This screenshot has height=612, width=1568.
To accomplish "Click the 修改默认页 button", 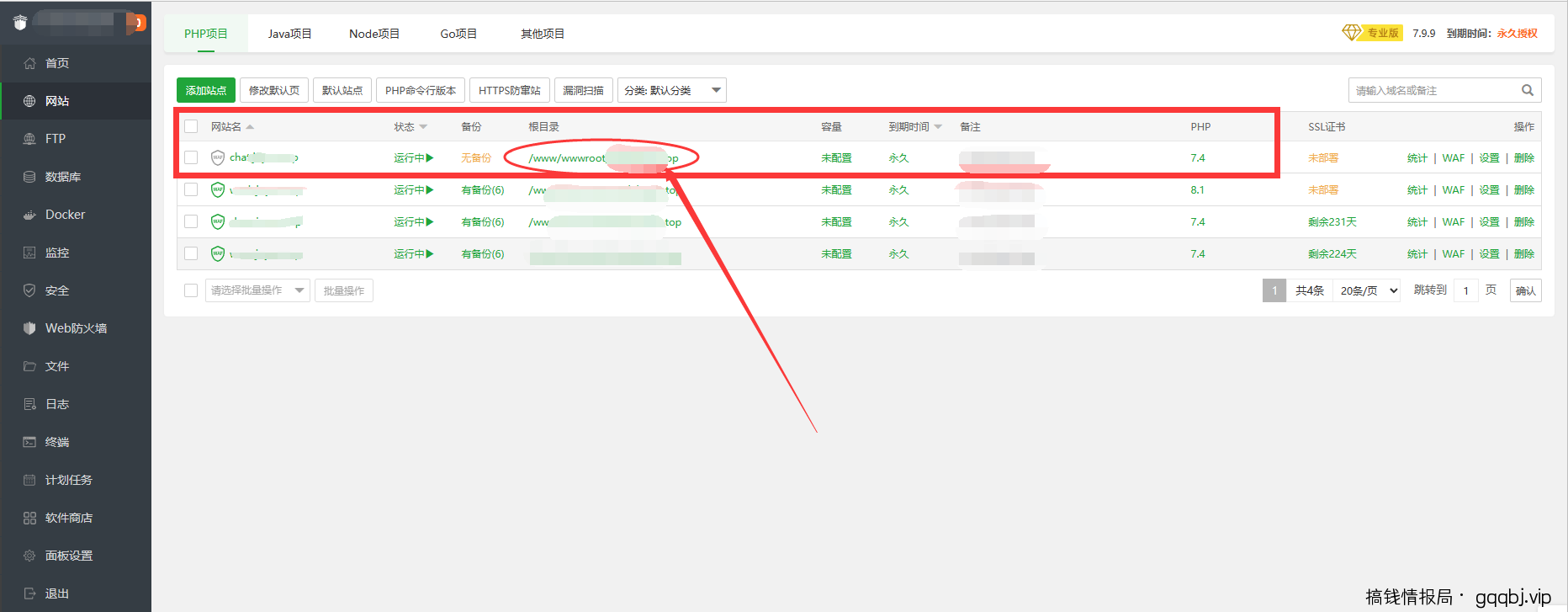I will [274, 90].
